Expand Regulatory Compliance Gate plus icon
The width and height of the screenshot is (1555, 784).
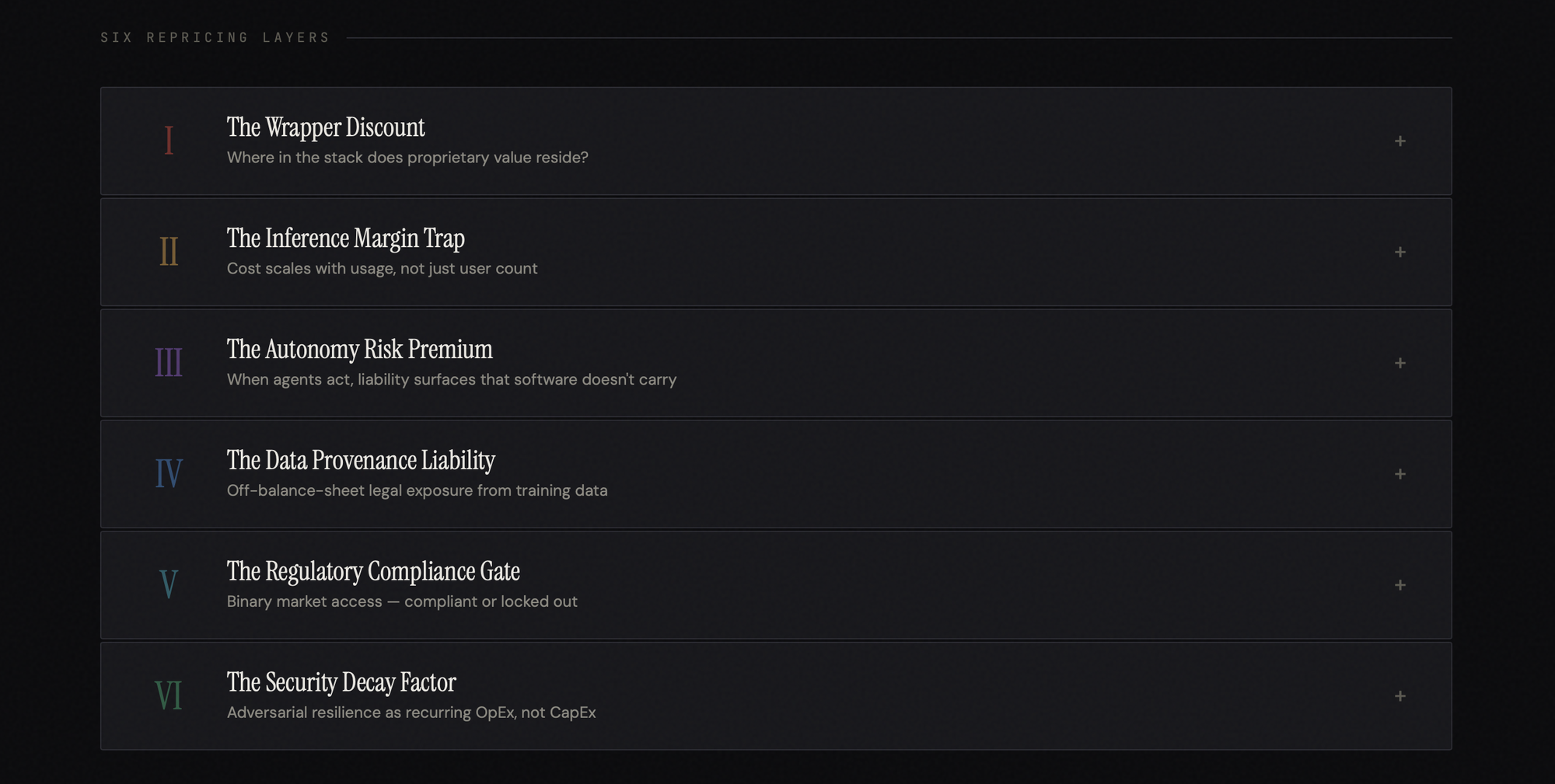coord(1399,585)
